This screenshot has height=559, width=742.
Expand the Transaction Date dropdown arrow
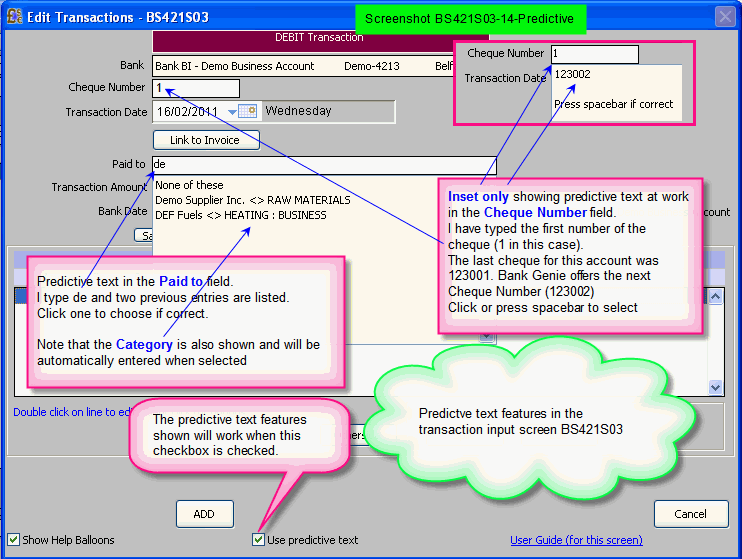point(232,112)
